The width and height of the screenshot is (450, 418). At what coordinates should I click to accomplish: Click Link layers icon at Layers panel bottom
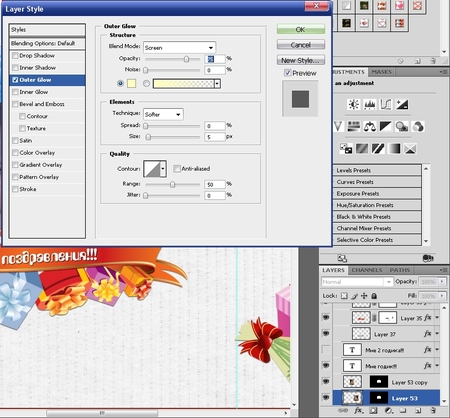click(343, 410)
